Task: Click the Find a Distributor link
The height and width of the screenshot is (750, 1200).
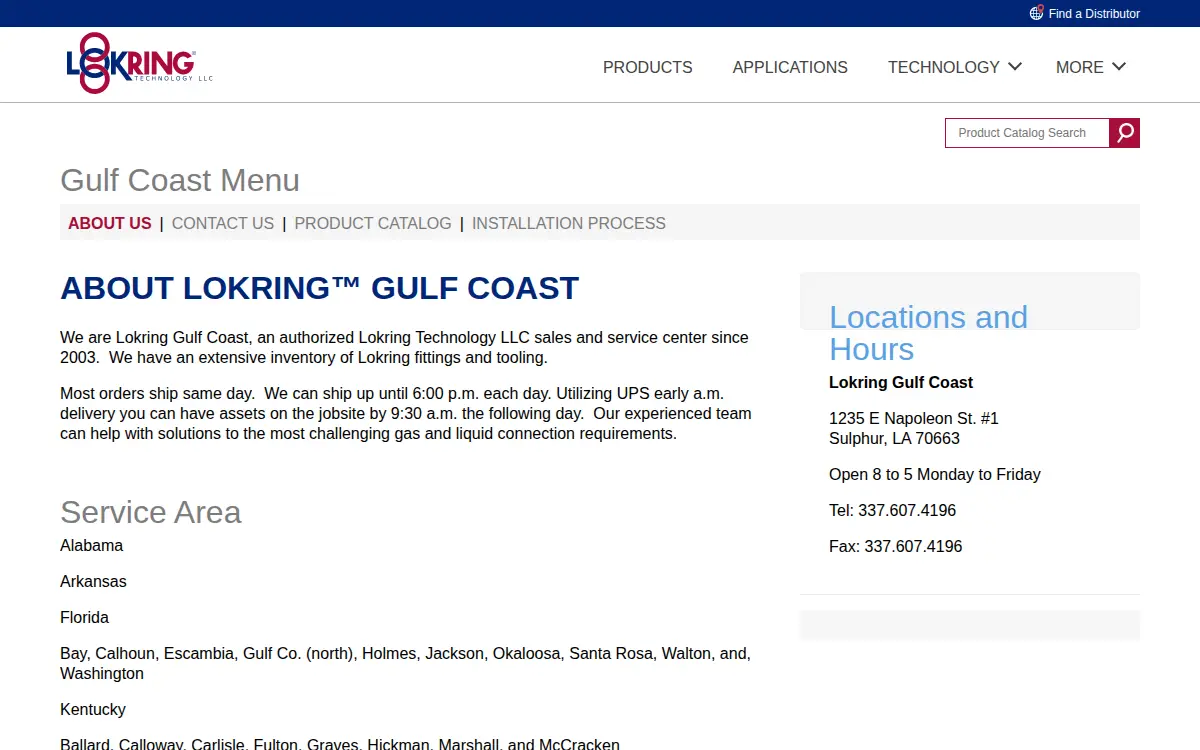Action: (1094, 14)
